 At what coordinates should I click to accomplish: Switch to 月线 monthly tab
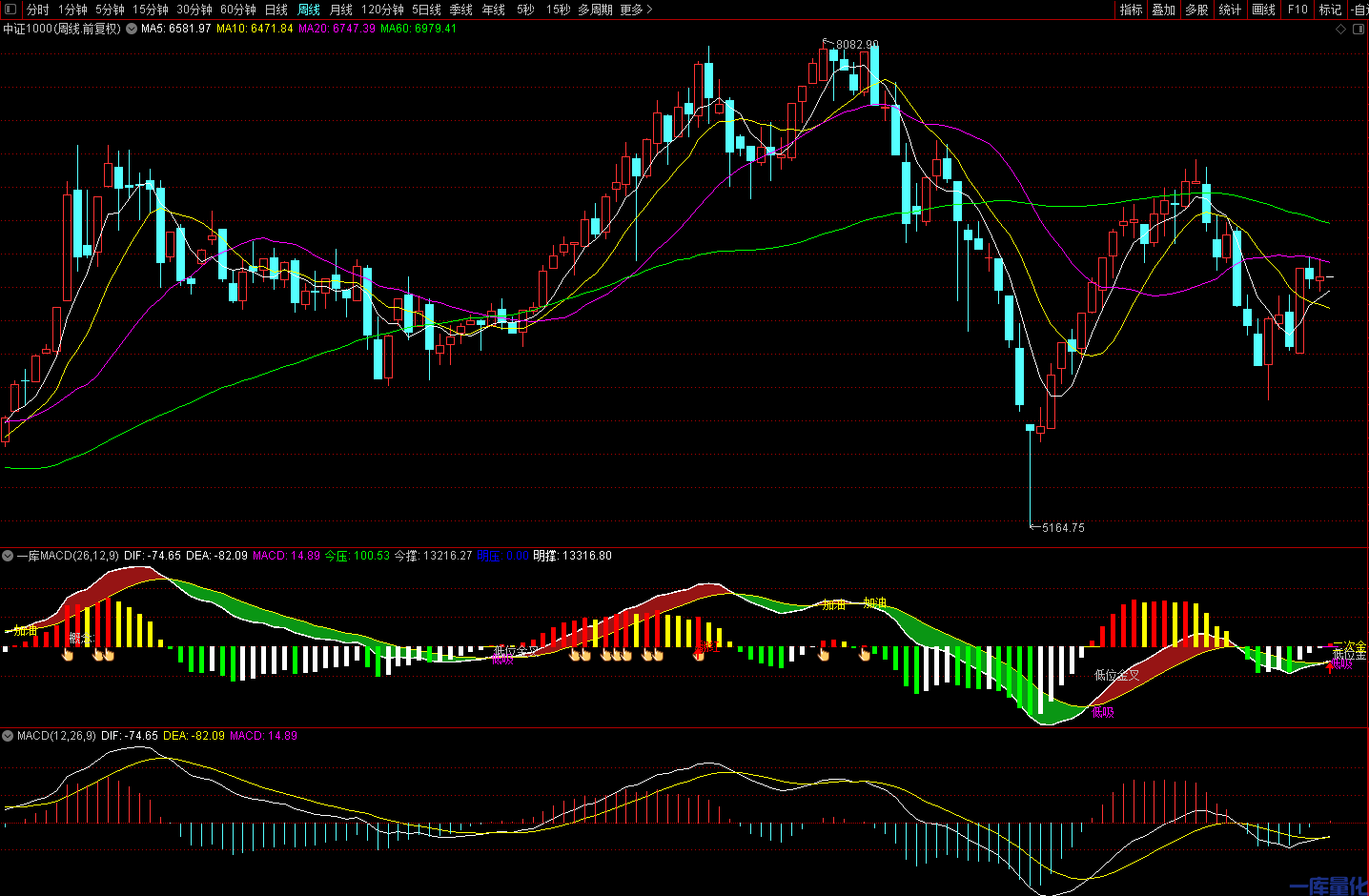coord(341,10)
